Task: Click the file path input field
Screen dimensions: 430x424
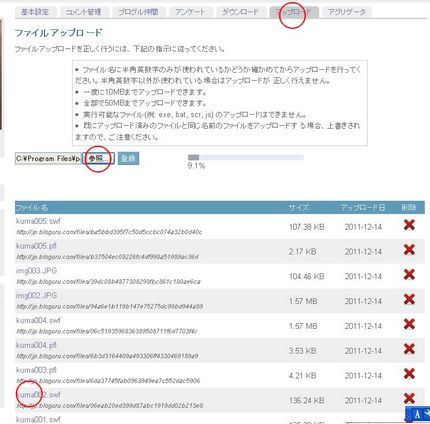Action: click(x=48, y=159)
